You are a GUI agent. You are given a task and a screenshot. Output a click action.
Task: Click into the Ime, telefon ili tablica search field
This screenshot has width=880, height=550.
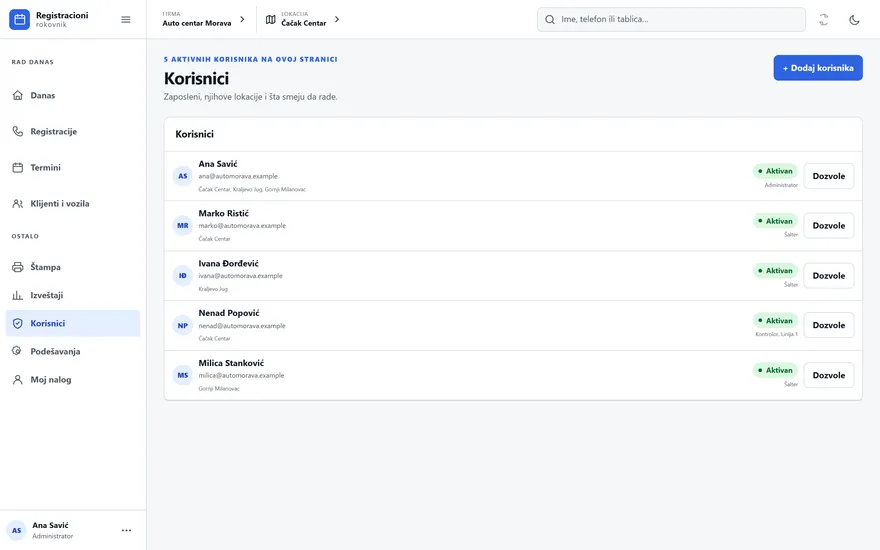pyautogui.click(x=671, y=20)
